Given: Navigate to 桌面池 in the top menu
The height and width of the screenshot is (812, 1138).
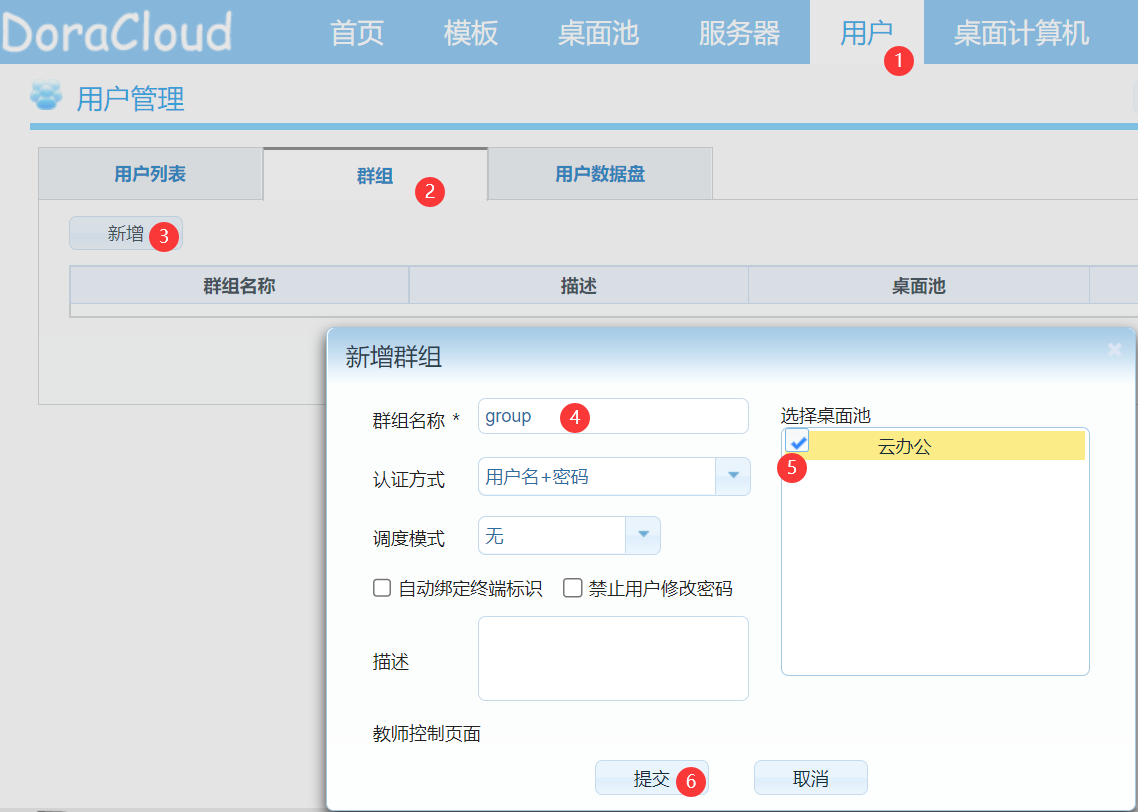Looking at the screenshot, I should (x=597, y=32).
